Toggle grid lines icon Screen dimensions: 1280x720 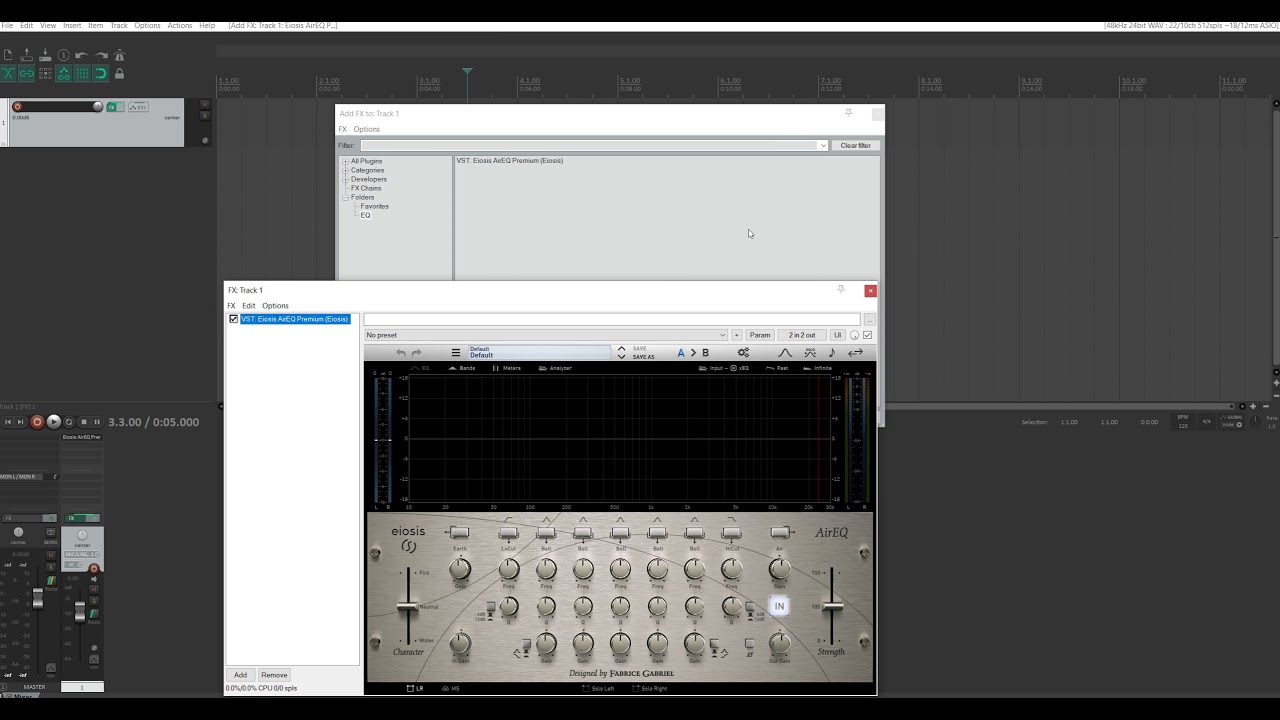pos(82,73)
